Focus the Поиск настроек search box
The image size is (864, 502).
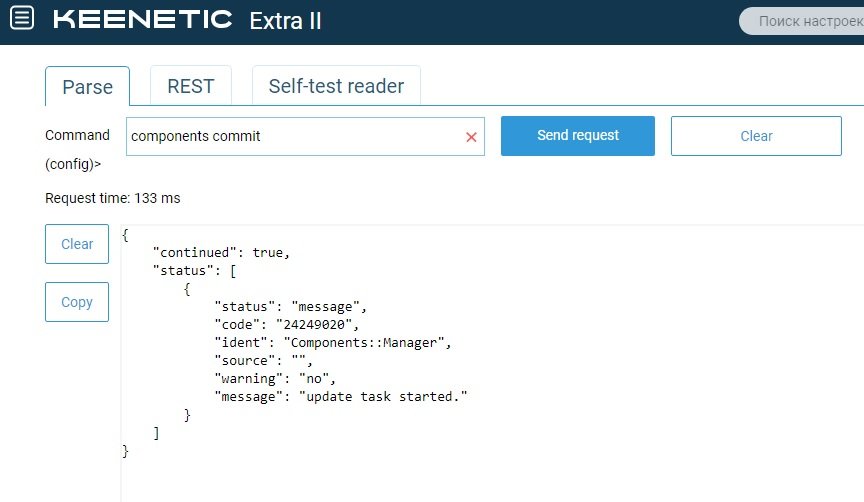click(x=804, y=21)
